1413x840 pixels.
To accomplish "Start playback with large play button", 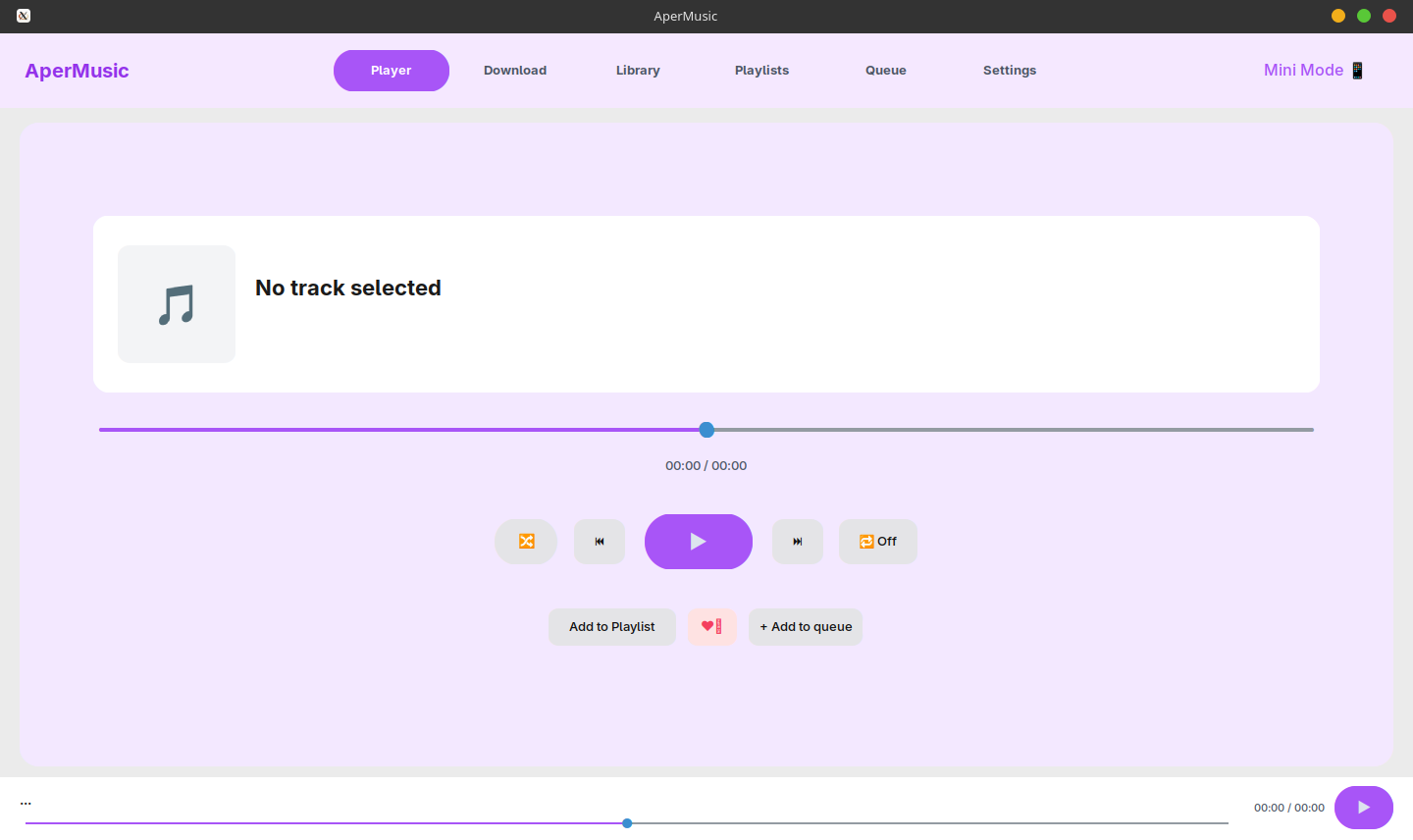I will (x=699, y=542).
